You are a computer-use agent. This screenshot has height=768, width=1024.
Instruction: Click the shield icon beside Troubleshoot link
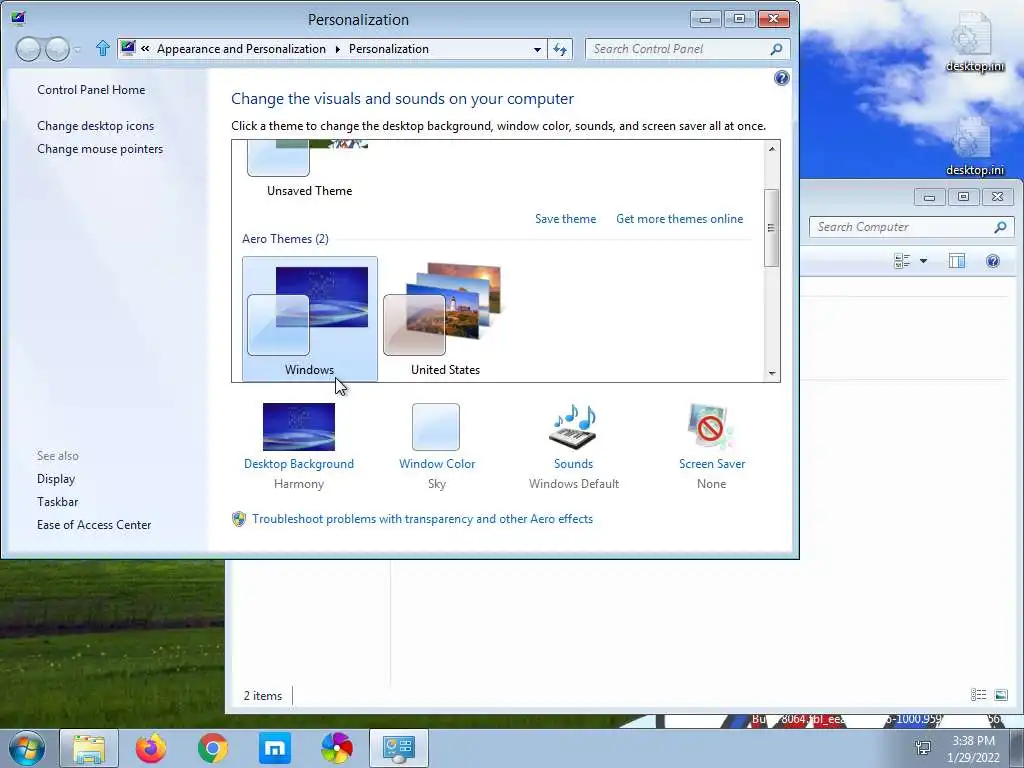point(239,519)
